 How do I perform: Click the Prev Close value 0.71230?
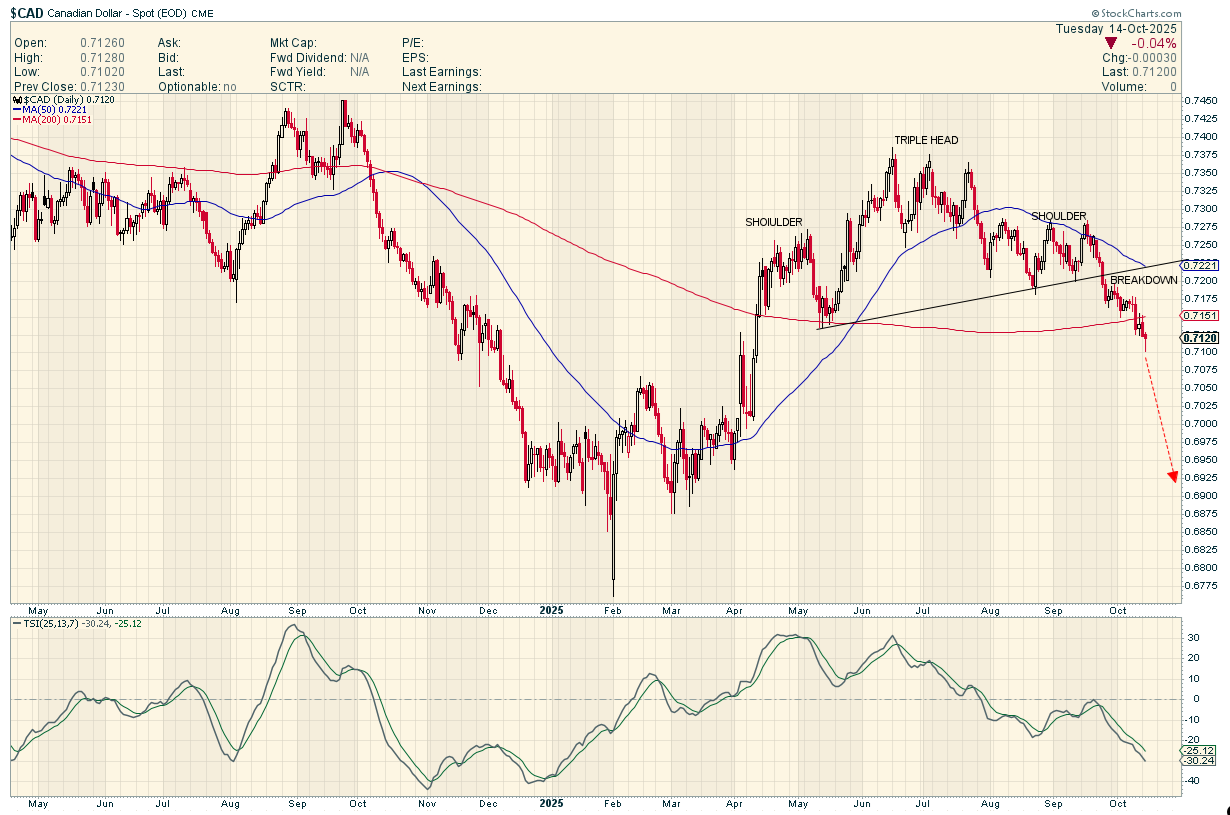[x=101, y=87]
